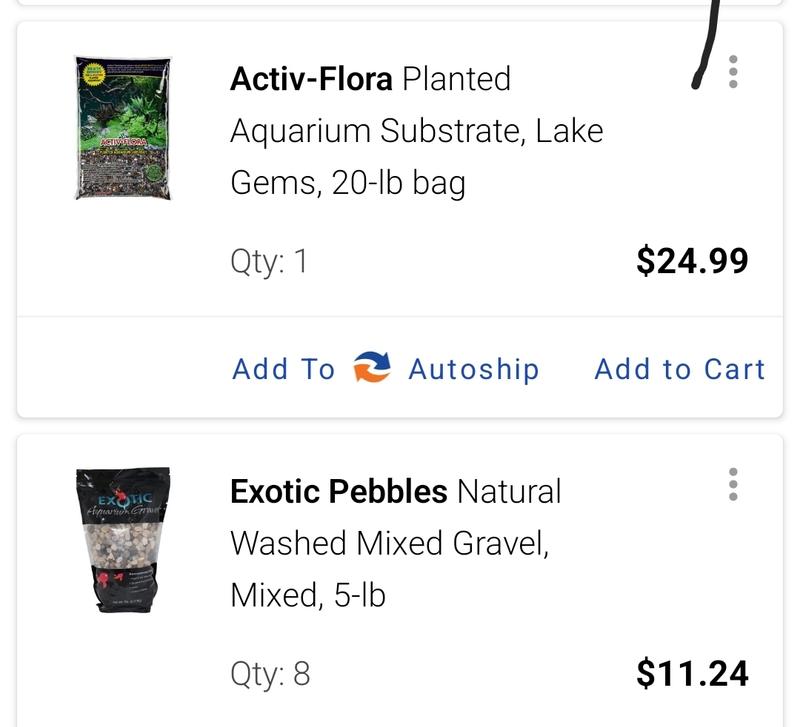Open the Activ-Flora brand name link
800x727 pixels.
(x=311, y=79)
